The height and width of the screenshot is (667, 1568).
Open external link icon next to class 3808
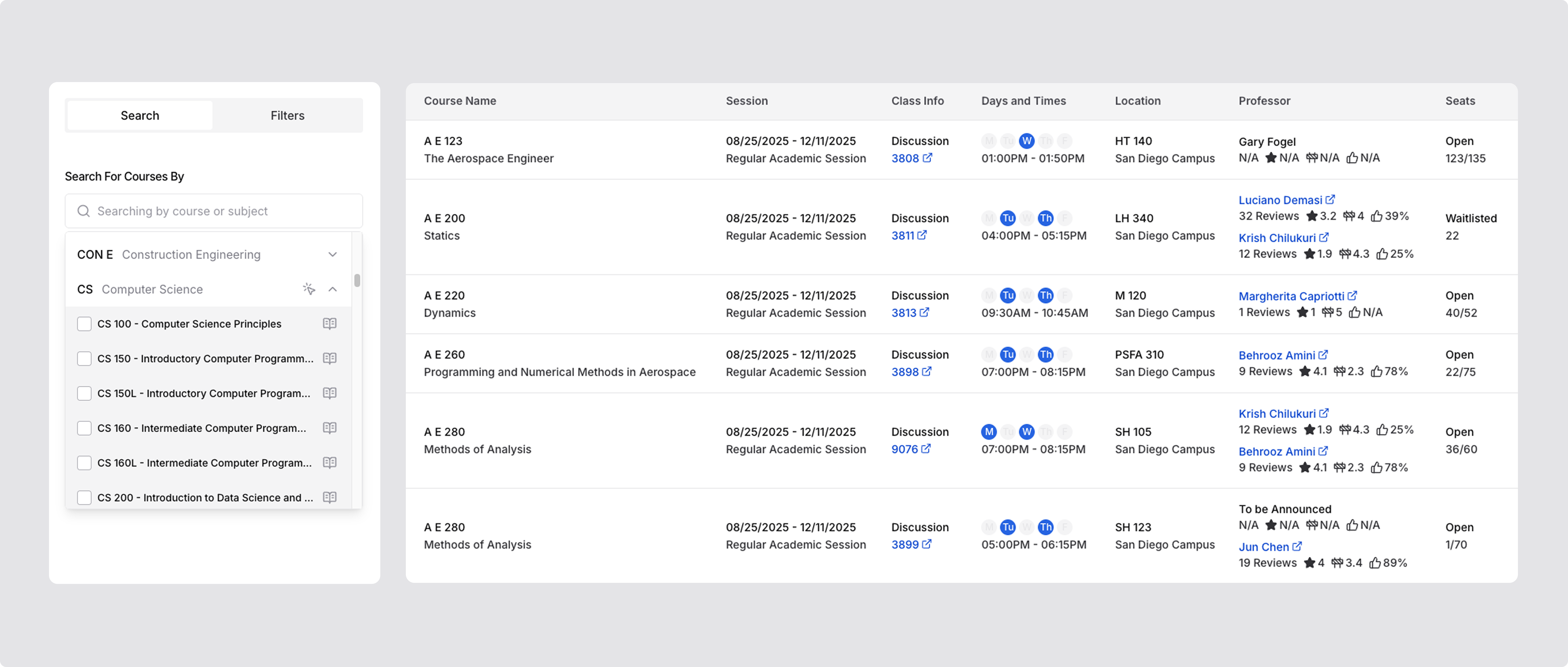click(x=927, y=158)
